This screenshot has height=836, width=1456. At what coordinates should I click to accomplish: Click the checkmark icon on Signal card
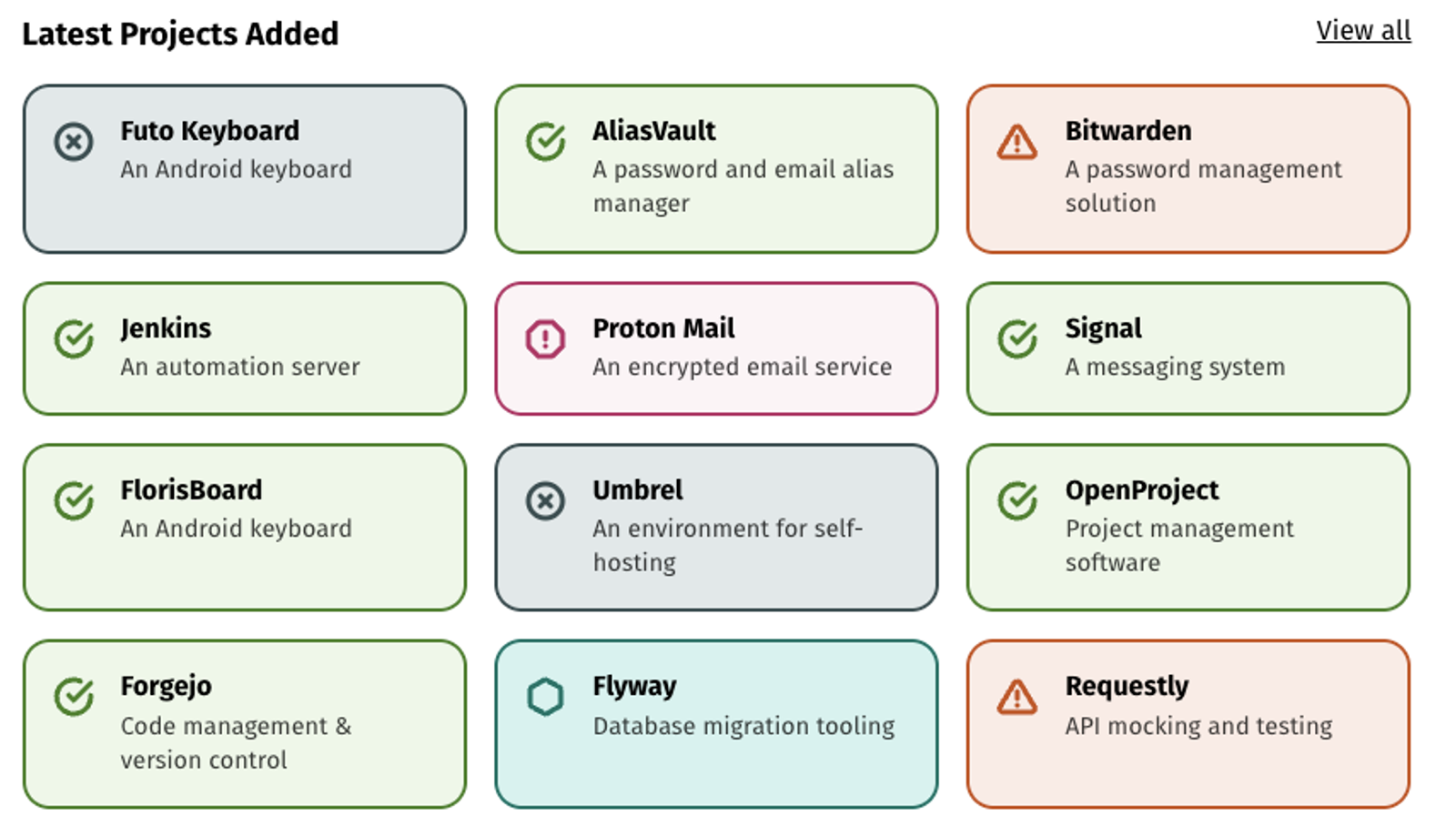[1017, 339]
